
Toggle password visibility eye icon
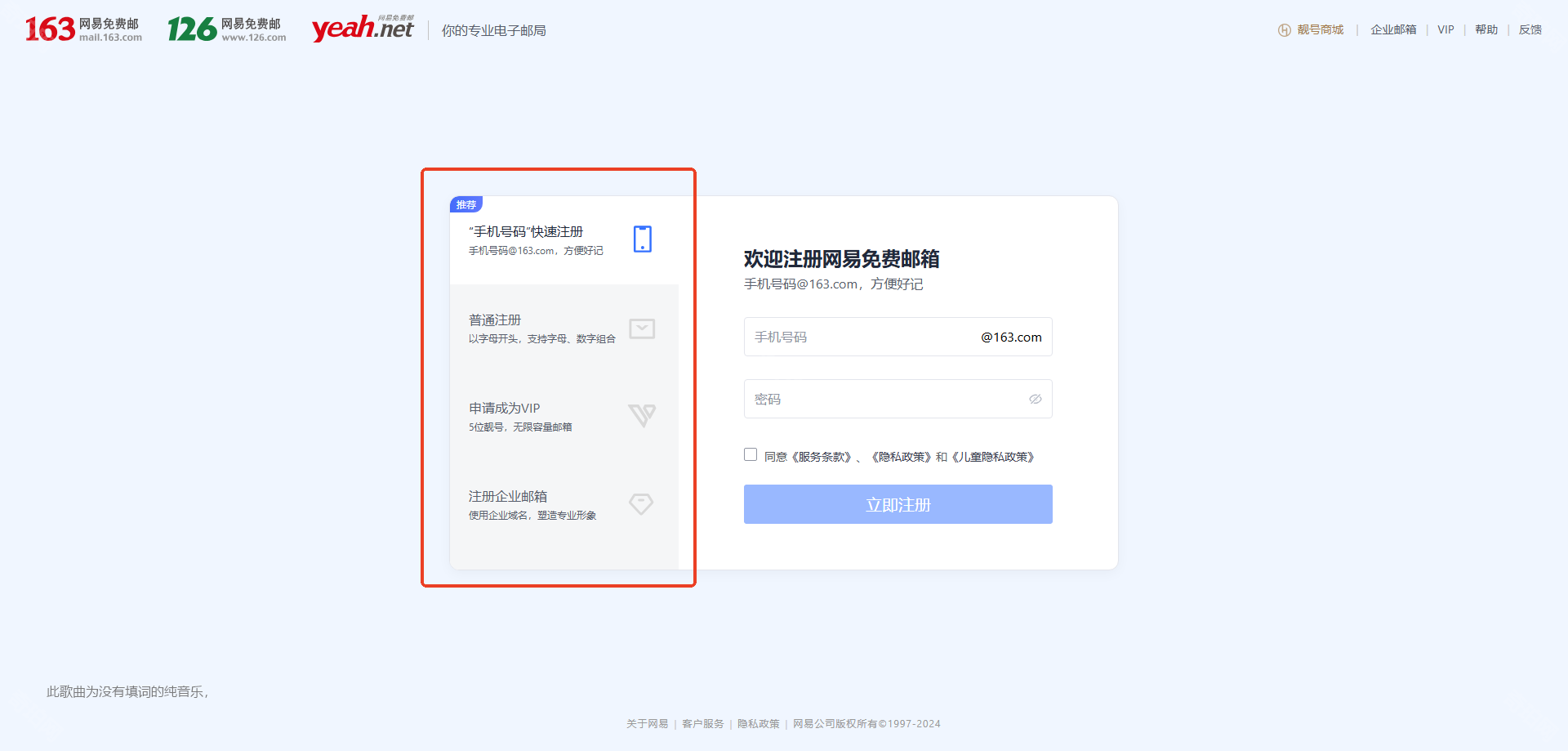1035,399
